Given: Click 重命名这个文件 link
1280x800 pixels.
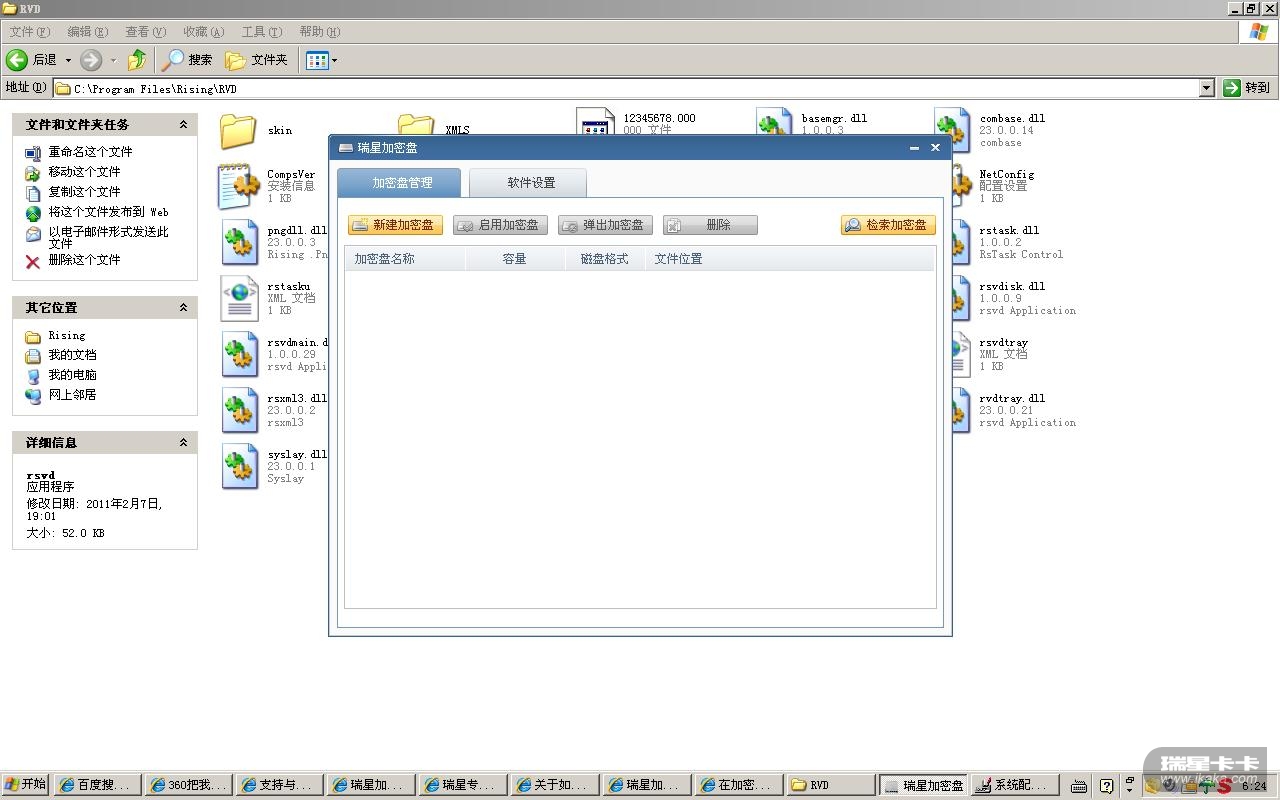Looking at the screenshot, I should coord(90,152).
